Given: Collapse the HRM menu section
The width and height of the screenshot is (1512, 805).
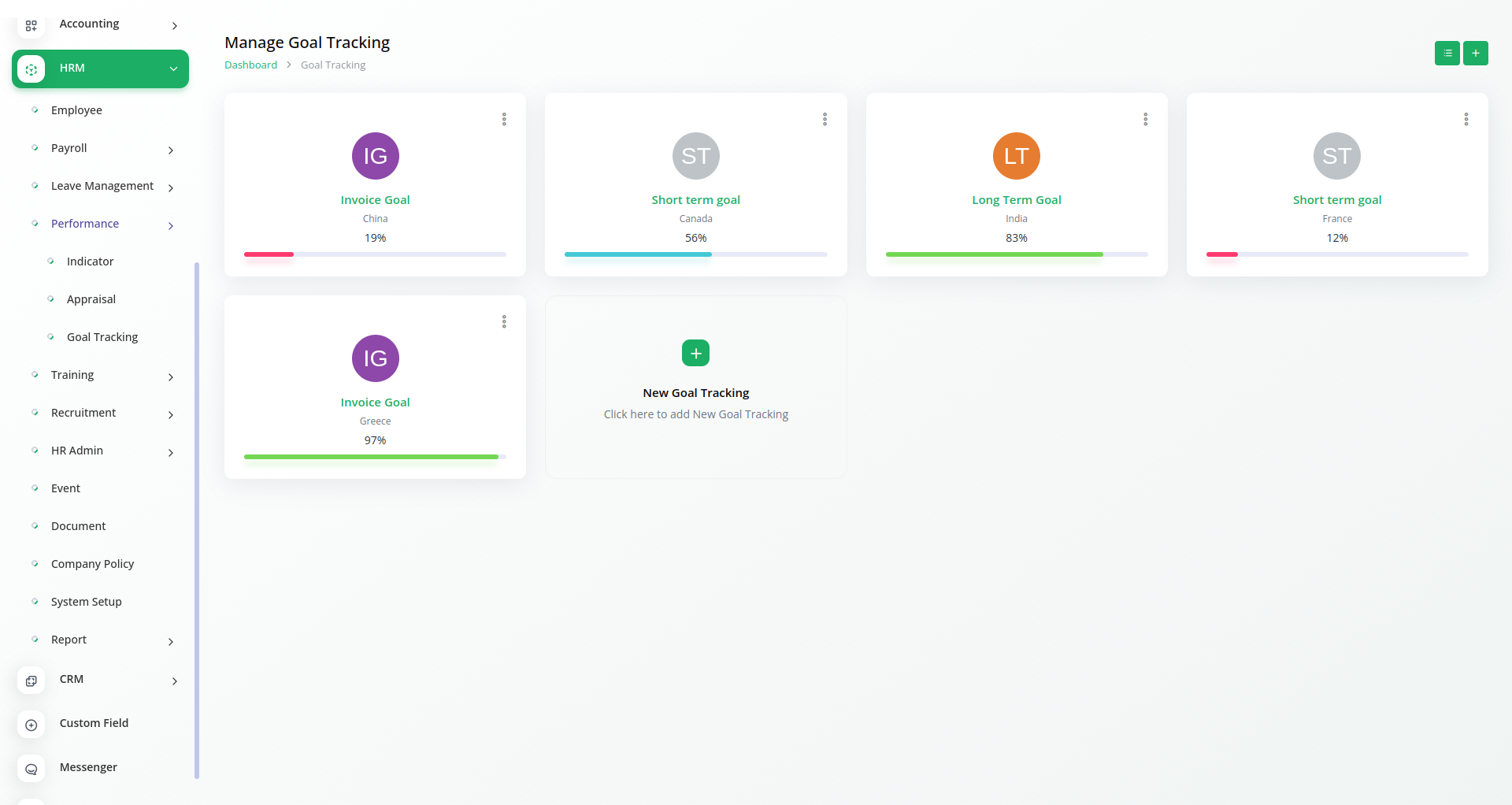Looking at the screenshot, I should 173,69.
